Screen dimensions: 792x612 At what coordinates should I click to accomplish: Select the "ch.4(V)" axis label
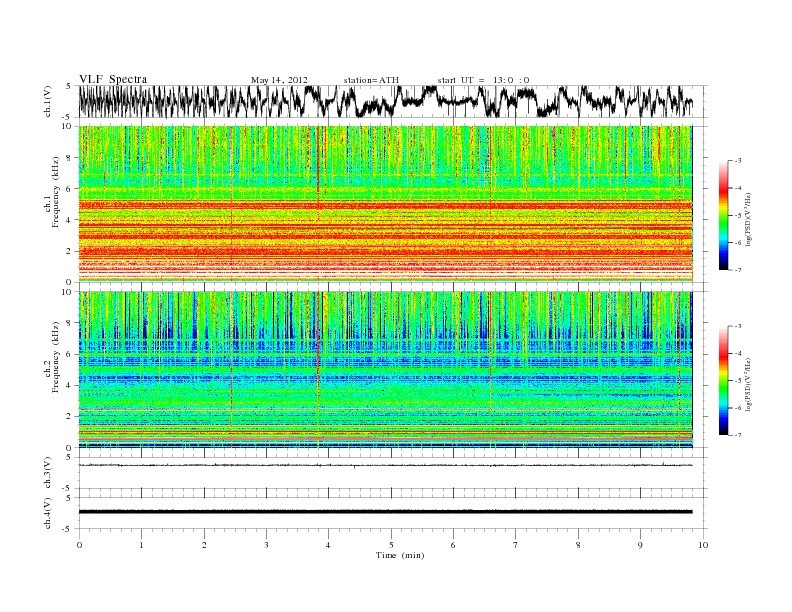(x=48, y=513)
